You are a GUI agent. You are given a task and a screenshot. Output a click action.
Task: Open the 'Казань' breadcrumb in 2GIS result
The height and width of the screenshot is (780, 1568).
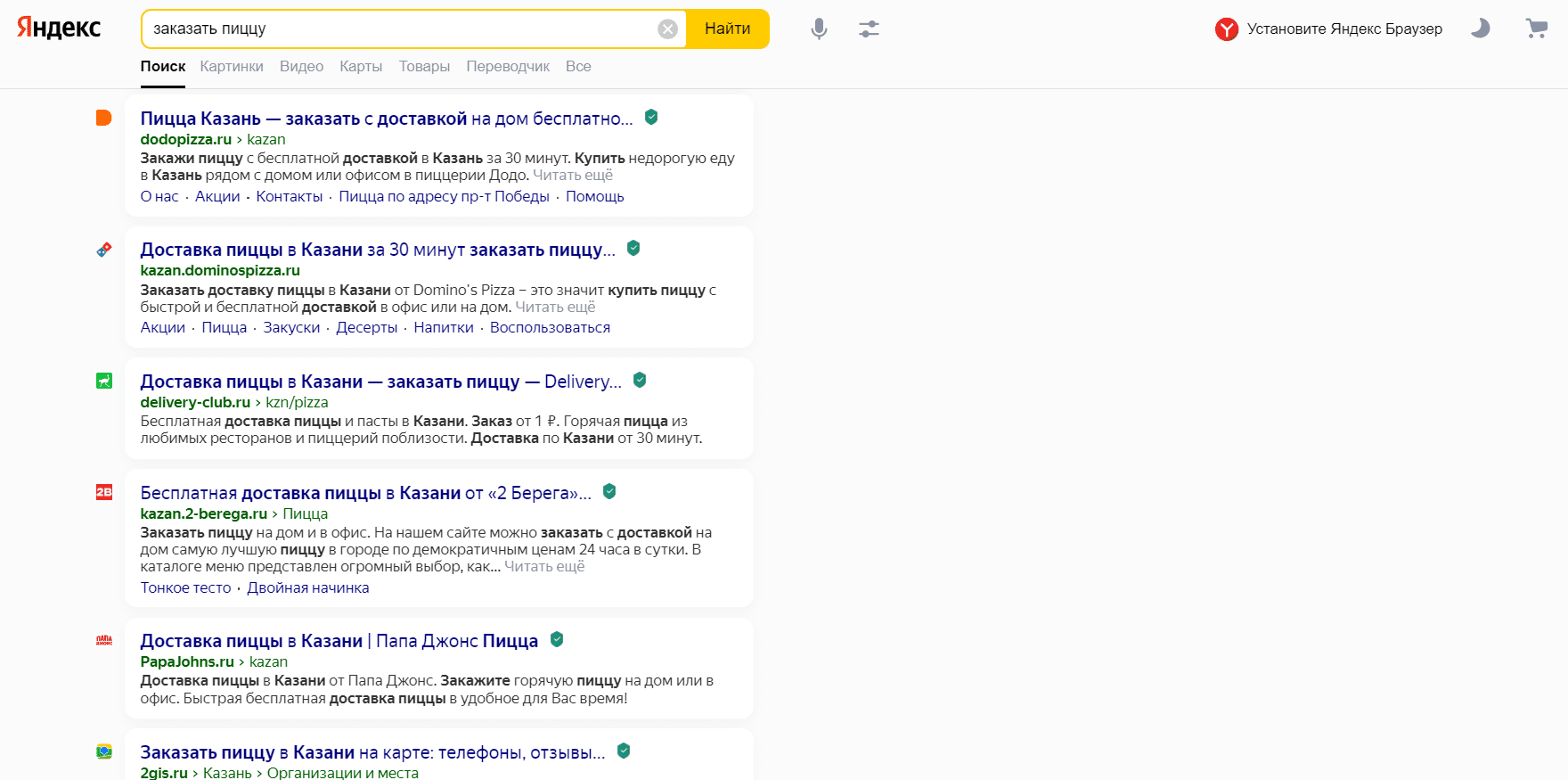click(x=227, y=772)
